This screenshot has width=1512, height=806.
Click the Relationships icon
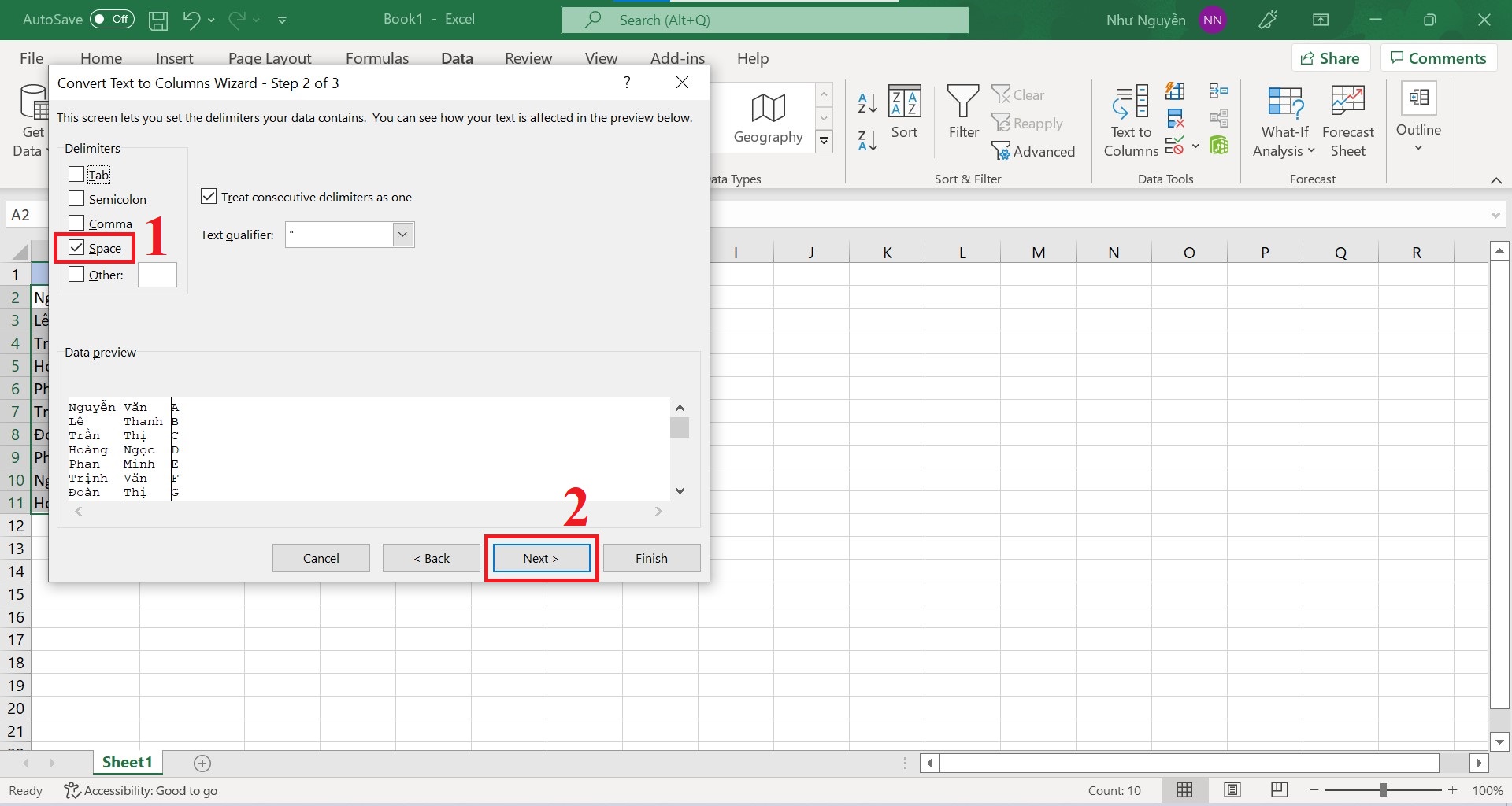1219,119
